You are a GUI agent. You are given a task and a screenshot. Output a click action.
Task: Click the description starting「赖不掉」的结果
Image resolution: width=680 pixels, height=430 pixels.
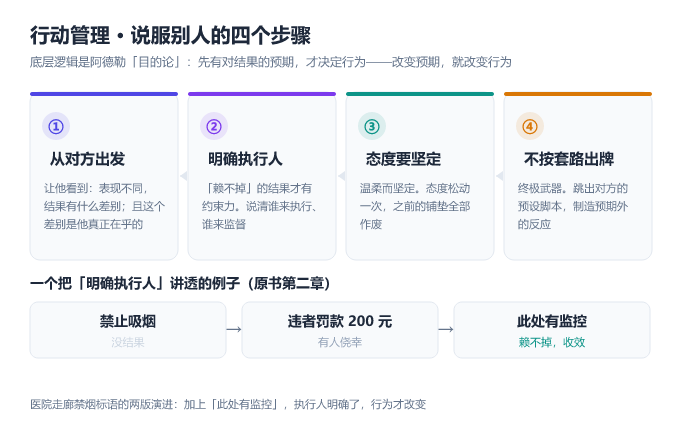[259, 206]
